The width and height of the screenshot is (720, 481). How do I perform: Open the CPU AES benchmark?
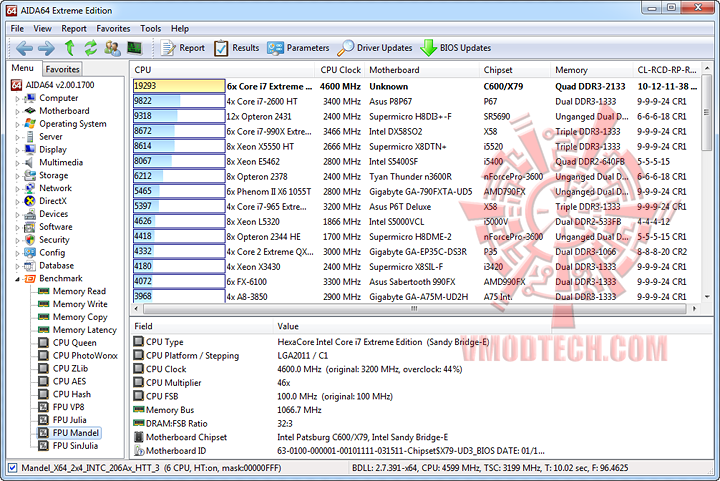[x=69, y=381]
